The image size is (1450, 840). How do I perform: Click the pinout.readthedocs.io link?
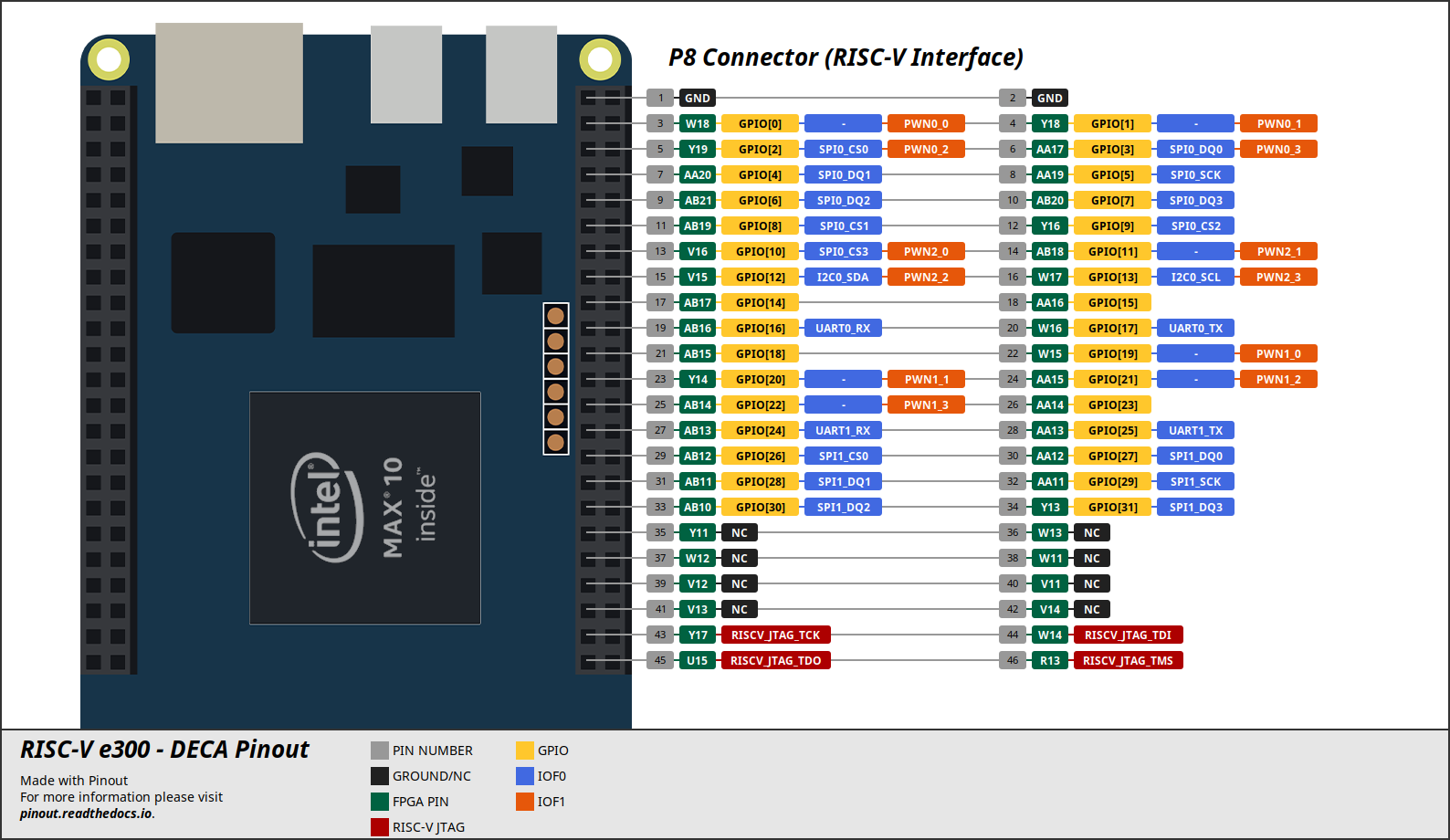87,814
